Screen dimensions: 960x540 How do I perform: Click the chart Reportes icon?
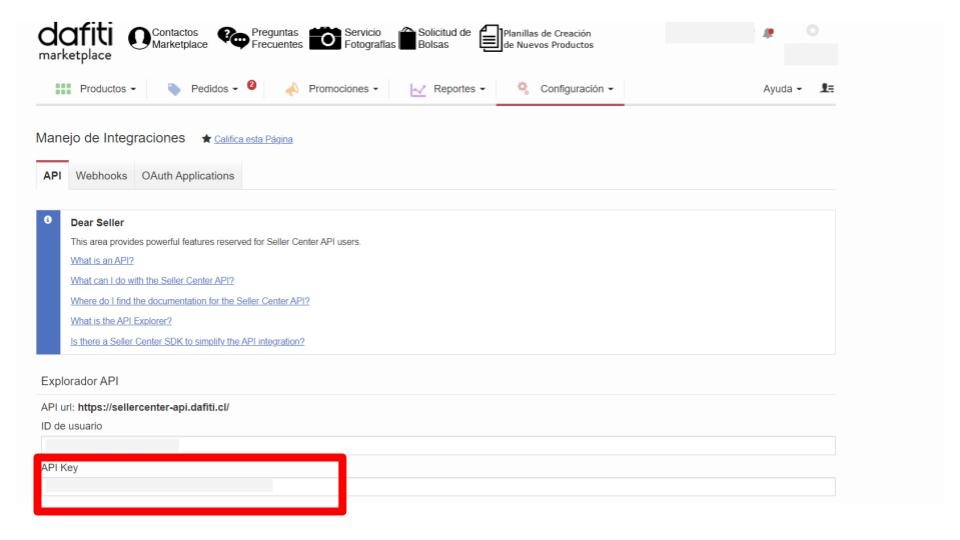(x=418, y=90)
